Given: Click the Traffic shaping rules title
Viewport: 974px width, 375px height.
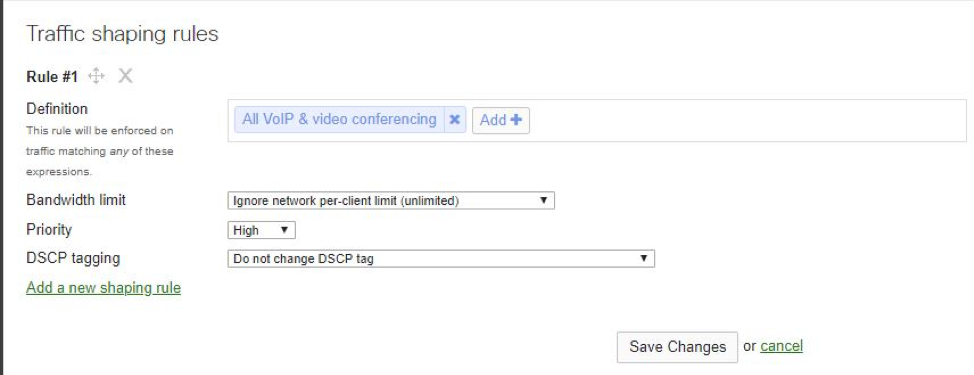Looking at the screenshot, I should [122, 34].
